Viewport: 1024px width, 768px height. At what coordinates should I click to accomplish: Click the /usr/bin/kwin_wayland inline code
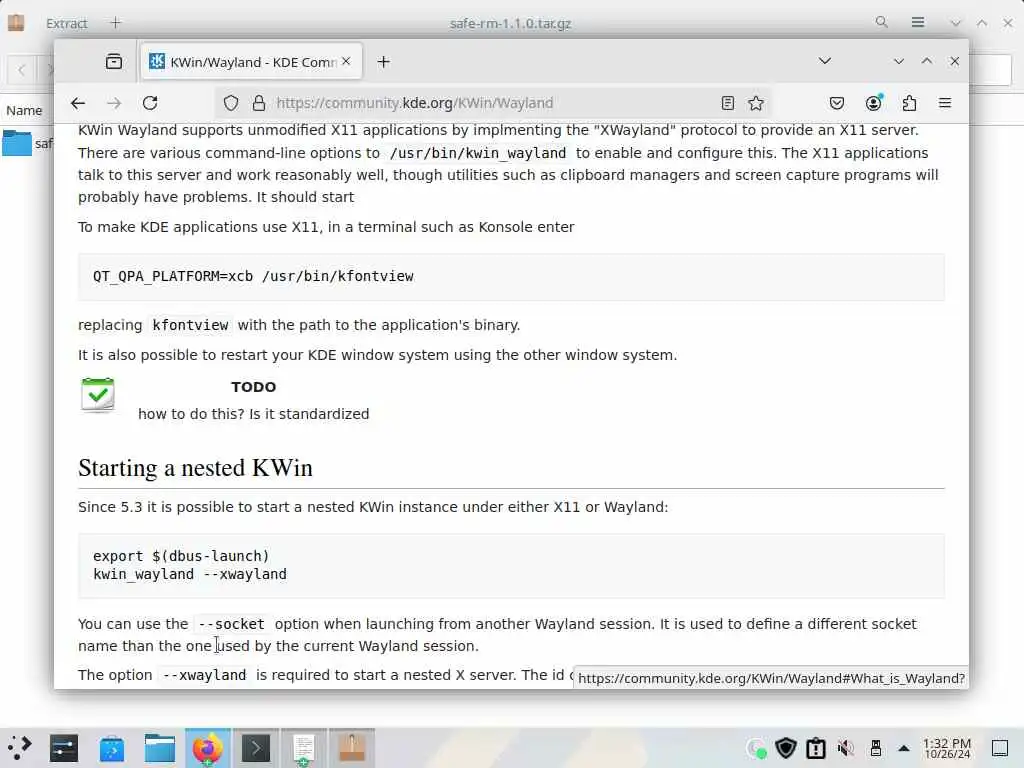point(477,153)
